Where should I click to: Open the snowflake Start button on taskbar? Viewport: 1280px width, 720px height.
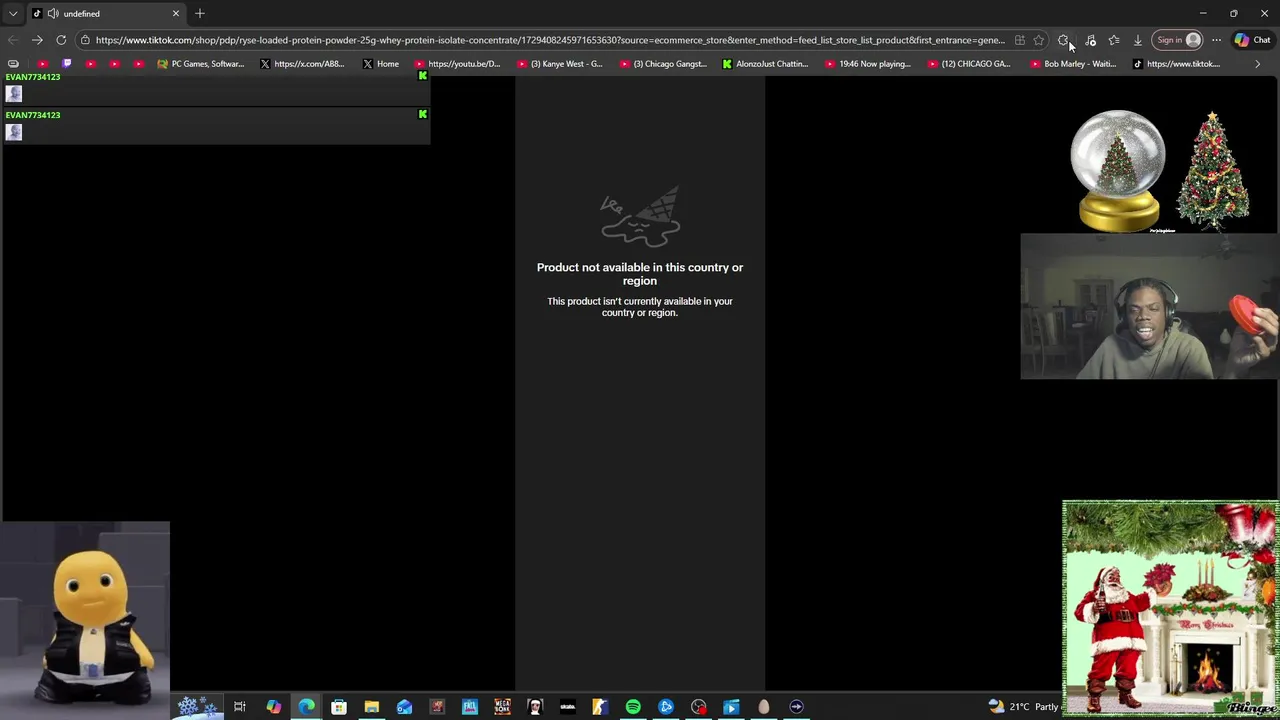point(196,706)
